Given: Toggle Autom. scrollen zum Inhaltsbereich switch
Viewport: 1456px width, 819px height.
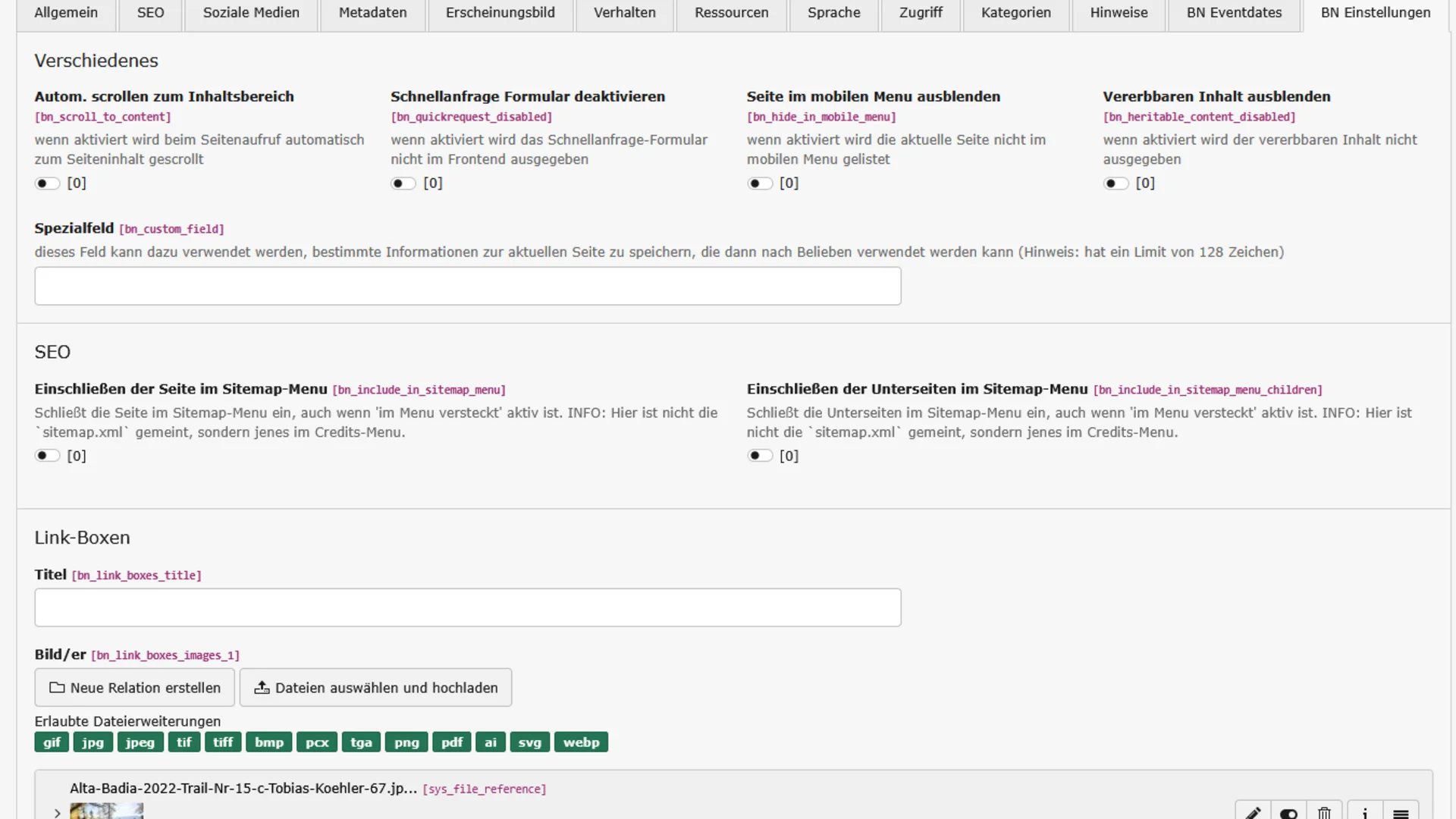Looking at the screenshot, I should click(47, 184).
